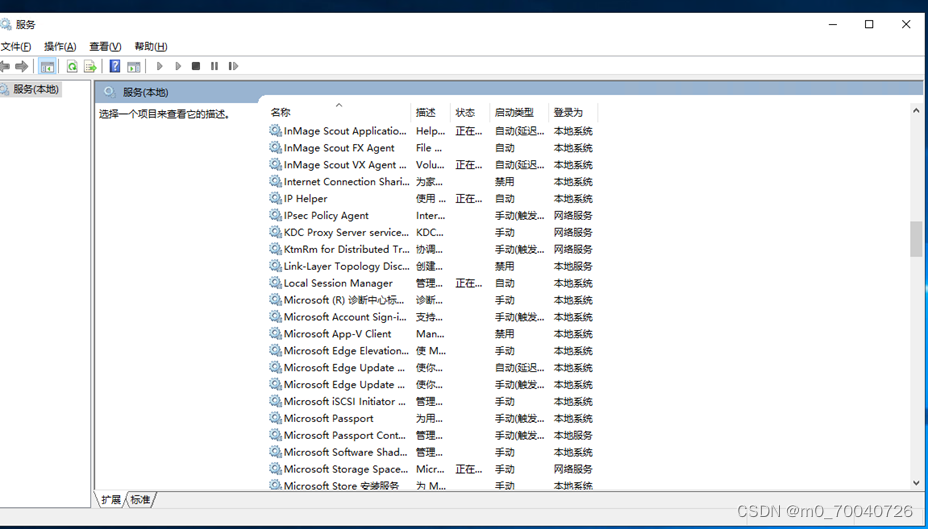The width and height of the screenshot is (928, 529).
Task: Open the help toolbar icon
Action: click(x=115, y=66)
